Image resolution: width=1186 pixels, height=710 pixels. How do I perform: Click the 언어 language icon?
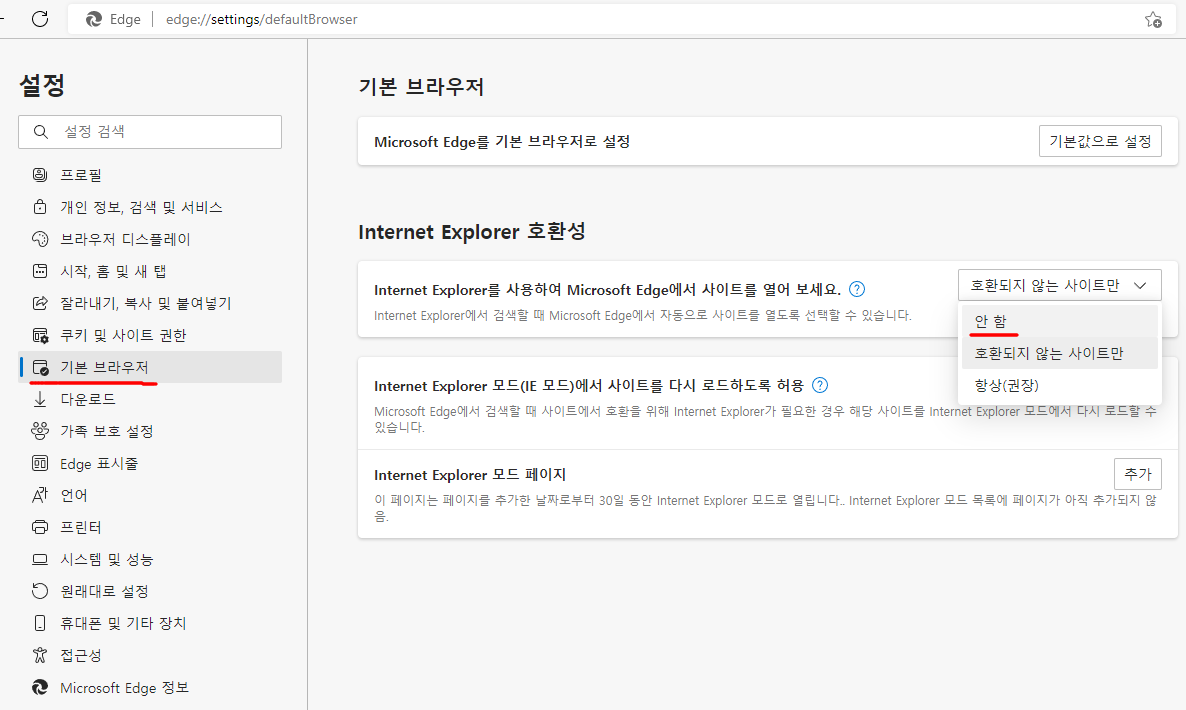click(40, 495)
